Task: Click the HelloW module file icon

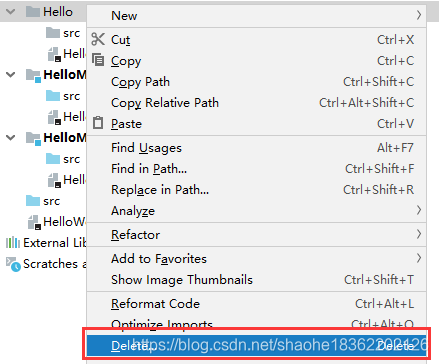Action: coord(35,222)
